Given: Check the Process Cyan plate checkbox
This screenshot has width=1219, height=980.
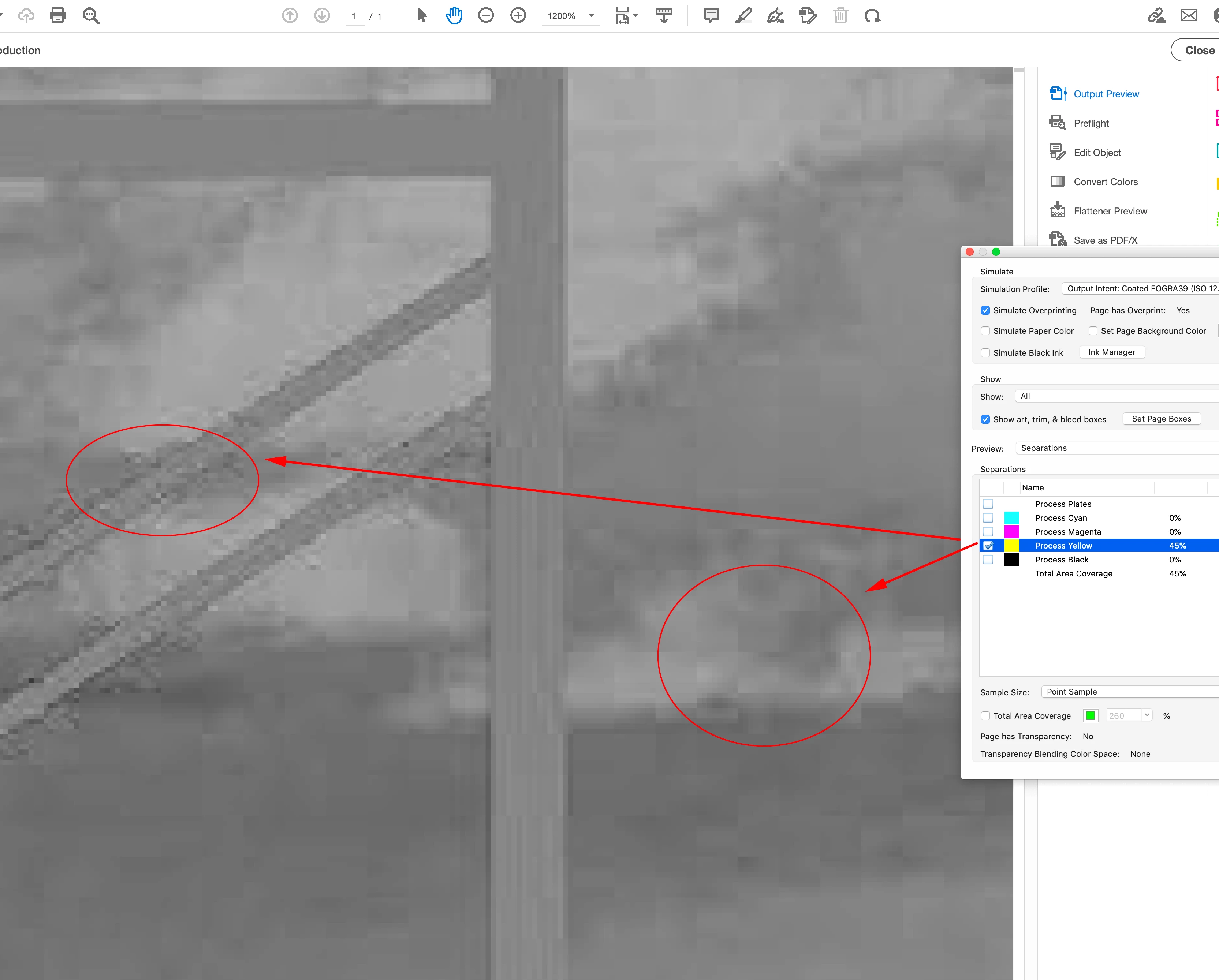Looking at the screenshot, I should pyautogui.click(x=988, y=518).
